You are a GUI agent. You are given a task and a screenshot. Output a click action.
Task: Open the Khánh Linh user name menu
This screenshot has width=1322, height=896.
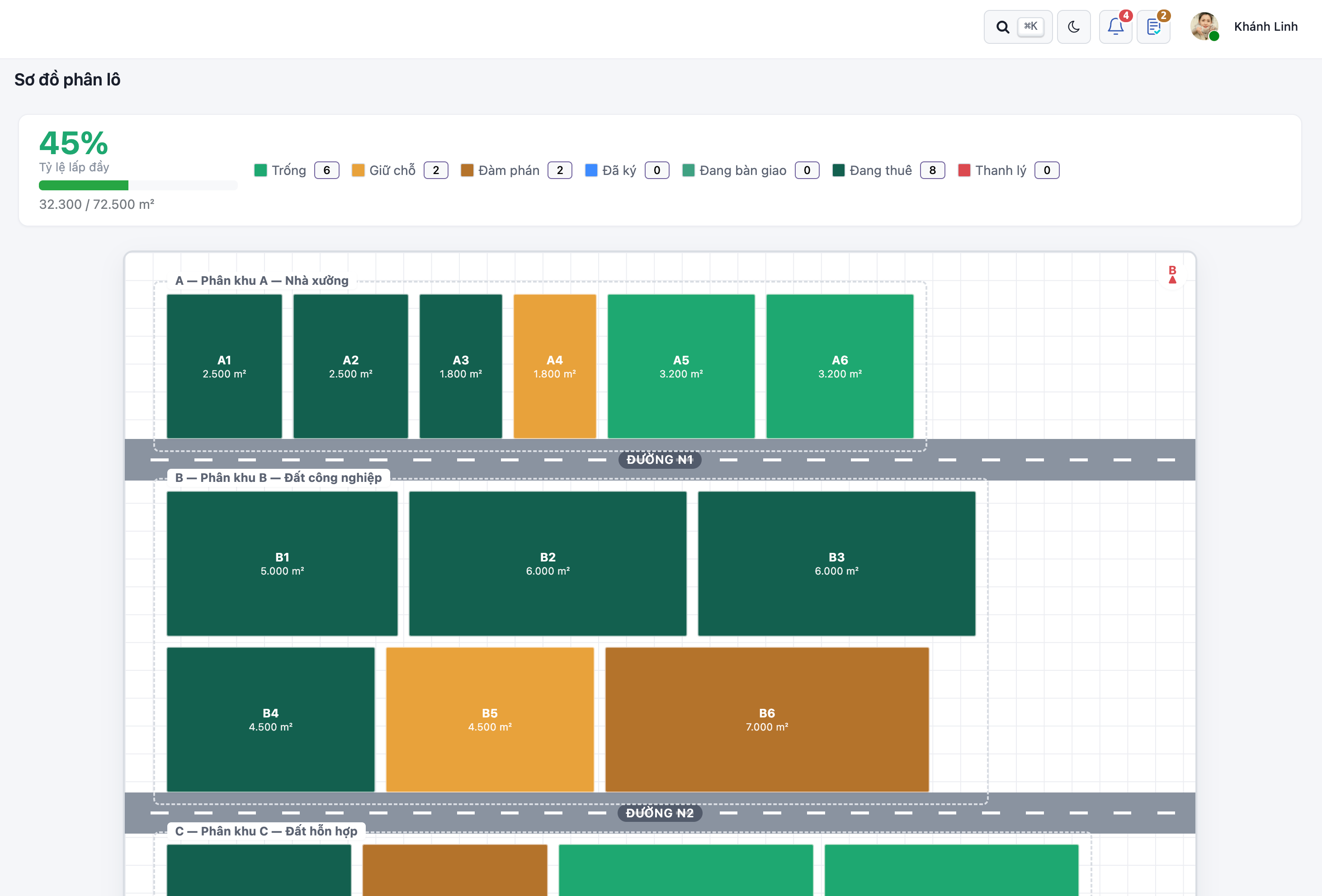tap(1265, 27)
